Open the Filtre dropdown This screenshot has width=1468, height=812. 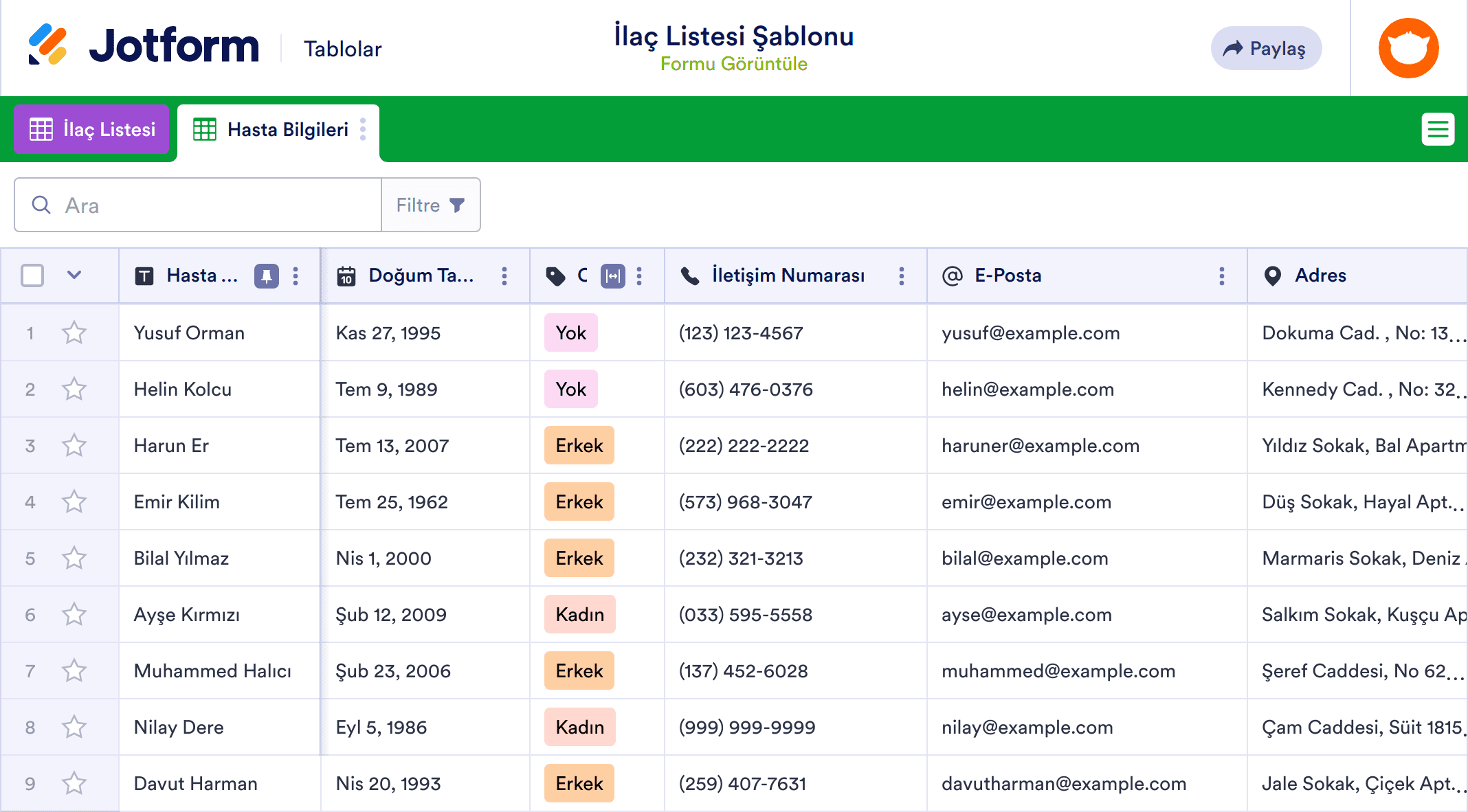pos(431,205)
